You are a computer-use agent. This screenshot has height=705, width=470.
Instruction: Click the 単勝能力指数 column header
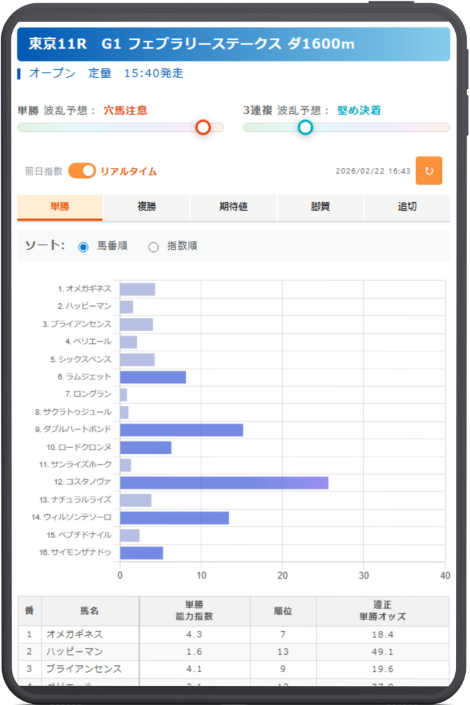194,611
